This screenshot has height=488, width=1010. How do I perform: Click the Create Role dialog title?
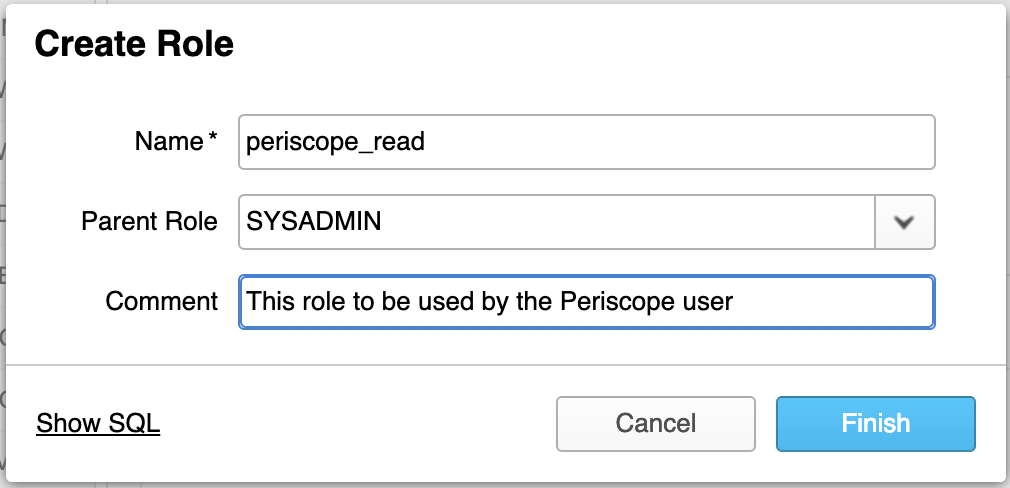[134, 44]
